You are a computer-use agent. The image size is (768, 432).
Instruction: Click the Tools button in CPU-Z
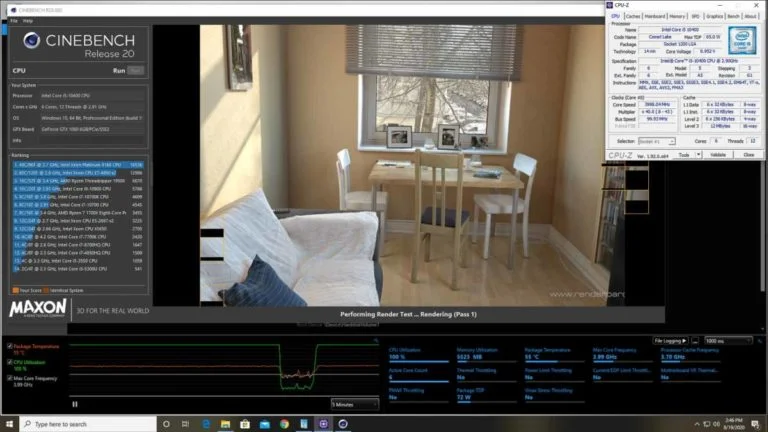684,155
